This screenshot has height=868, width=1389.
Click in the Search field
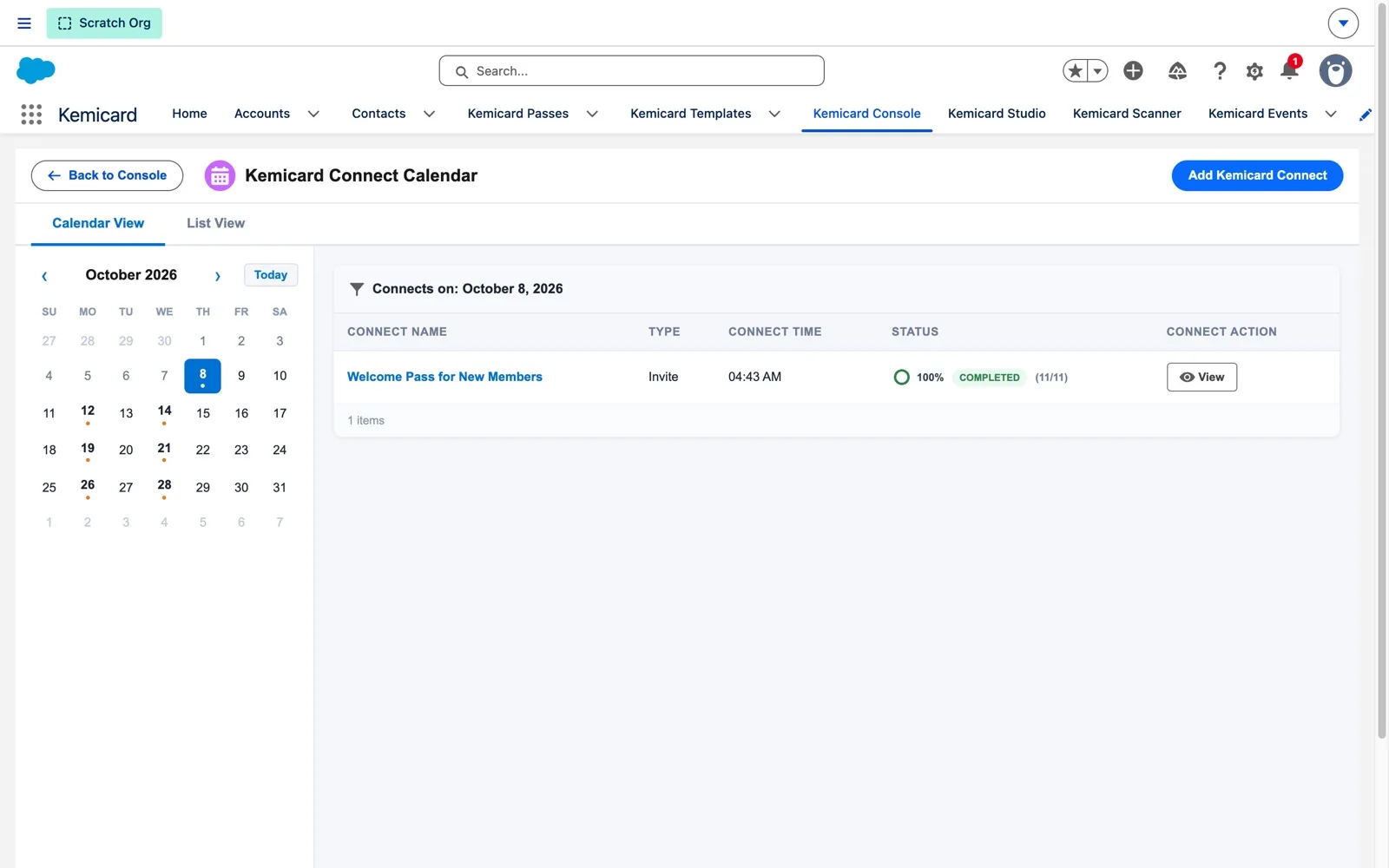tap(631, 71)
